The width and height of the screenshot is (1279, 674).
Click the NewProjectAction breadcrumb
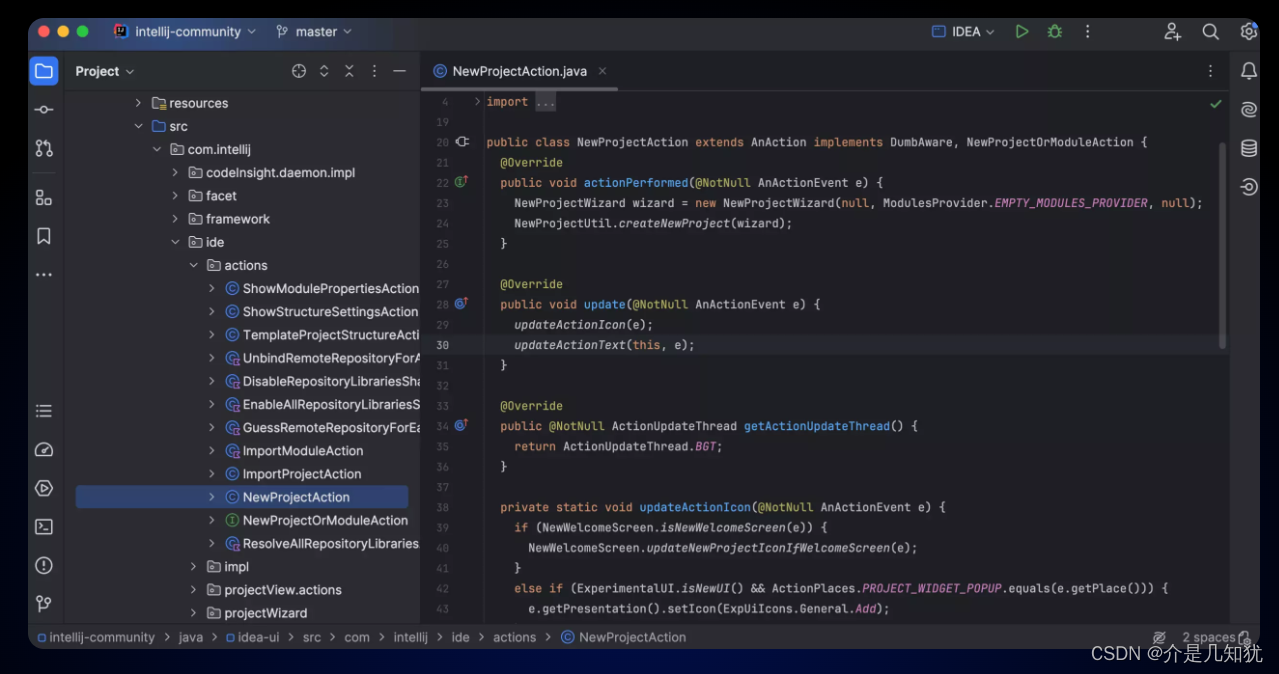click(x=624, y=637)
